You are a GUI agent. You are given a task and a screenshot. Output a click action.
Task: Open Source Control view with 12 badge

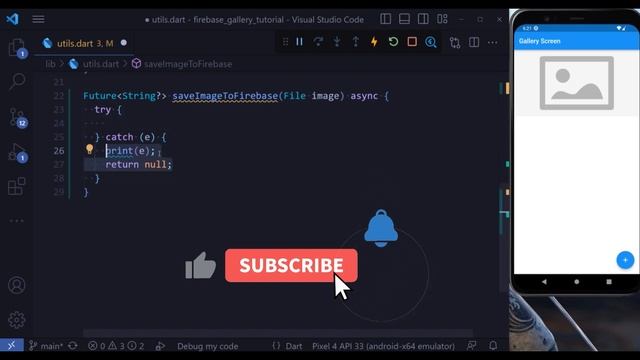pyautogui.click(x=18, y=118)
